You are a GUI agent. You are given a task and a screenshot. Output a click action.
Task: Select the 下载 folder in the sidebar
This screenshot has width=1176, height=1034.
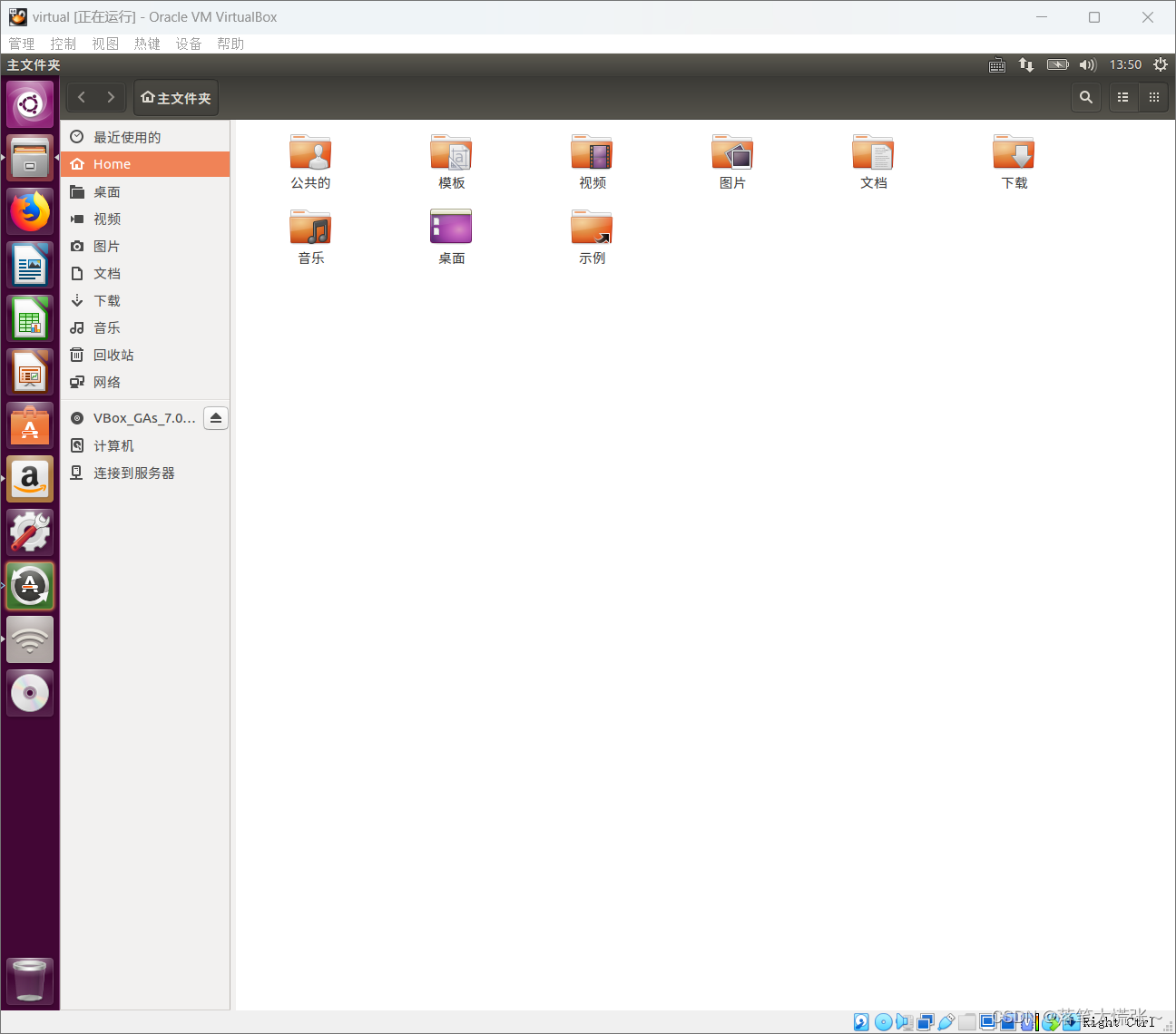[x=107, y=300]
